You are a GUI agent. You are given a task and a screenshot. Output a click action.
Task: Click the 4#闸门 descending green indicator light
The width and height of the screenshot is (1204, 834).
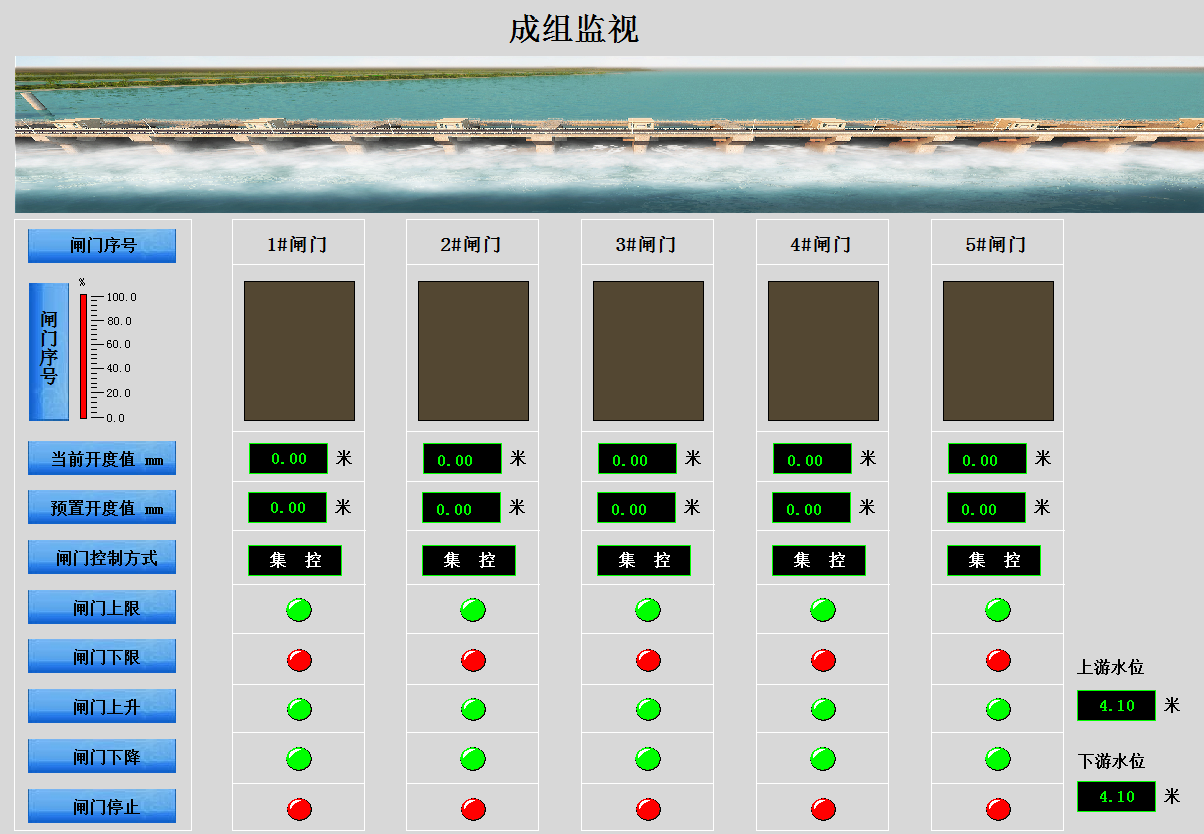(x=823, y=759)
